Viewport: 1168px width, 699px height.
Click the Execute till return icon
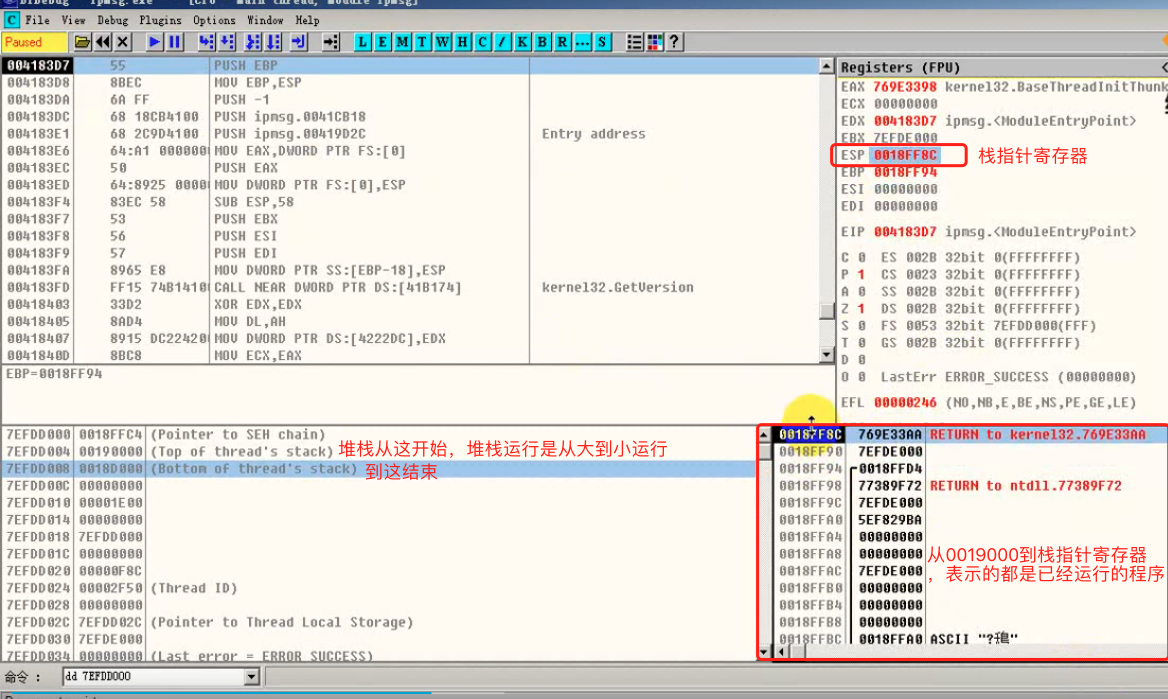click(x=298, y=42)
